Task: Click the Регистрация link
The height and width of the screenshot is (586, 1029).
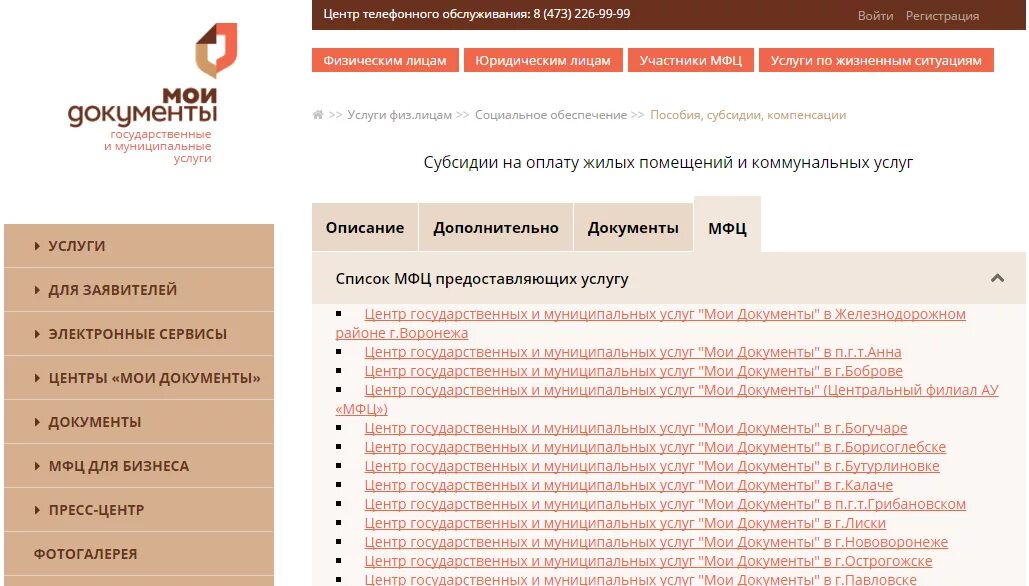Action: tap(942, 16)
